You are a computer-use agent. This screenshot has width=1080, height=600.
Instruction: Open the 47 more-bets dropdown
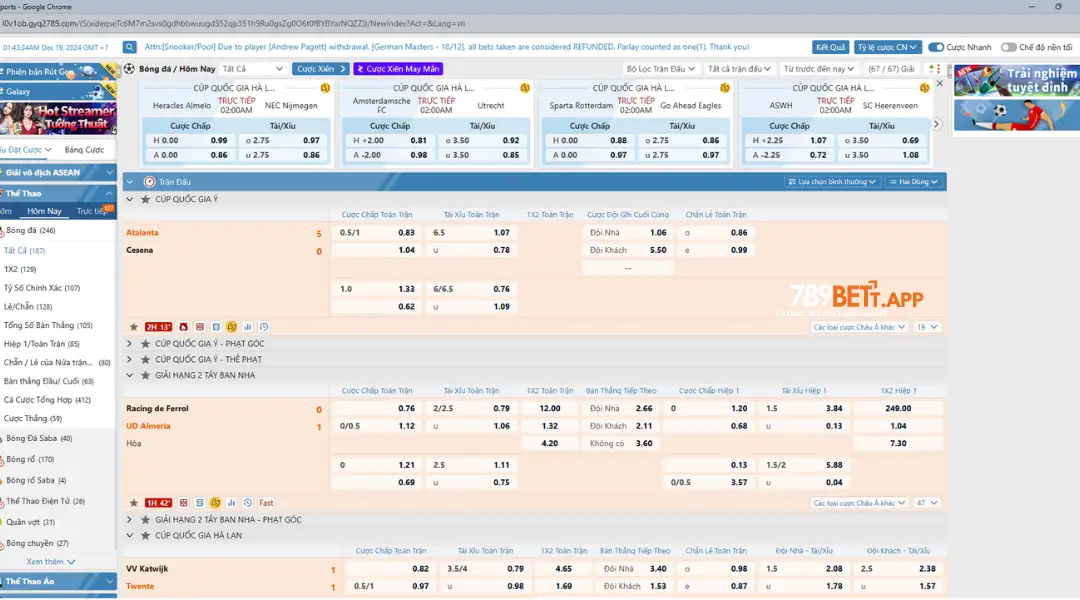(927, 503)
